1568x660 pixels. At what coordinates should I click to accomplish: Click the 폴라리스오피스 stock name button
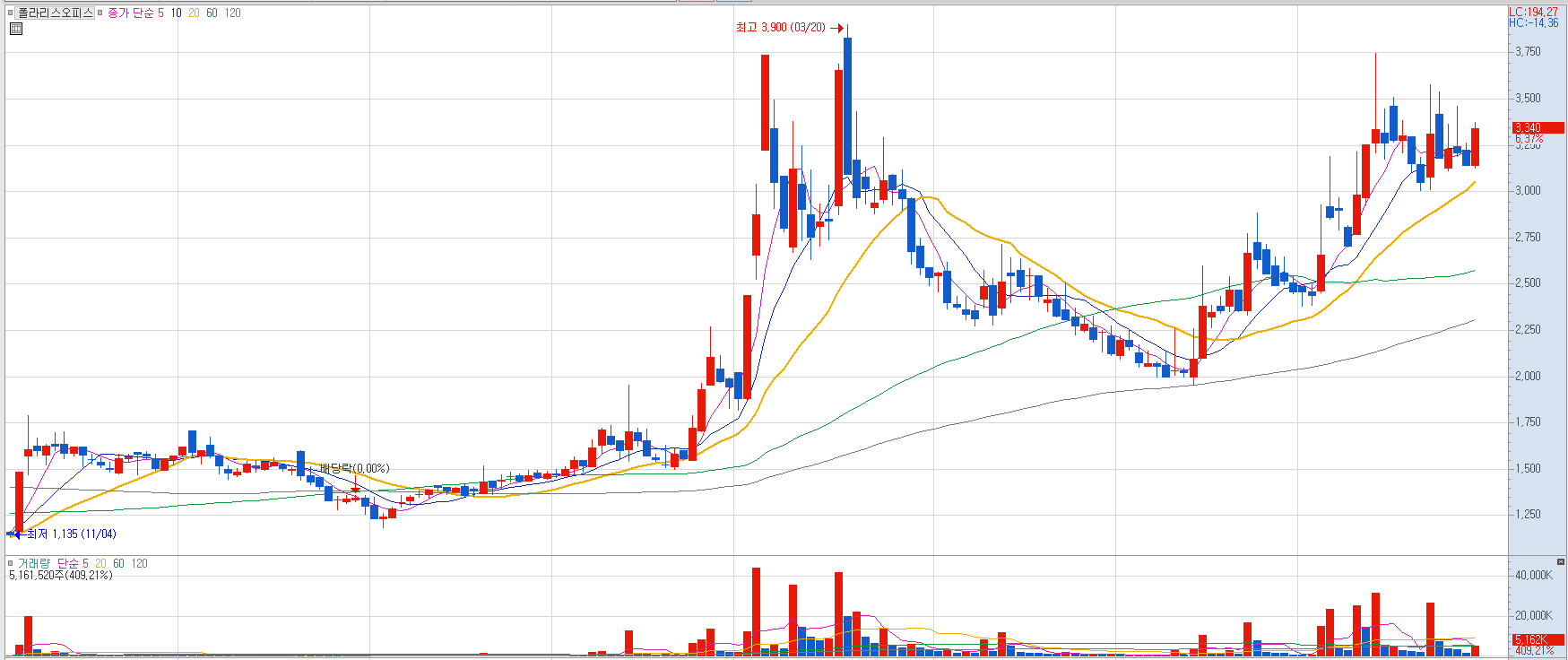tap(56, 13)
